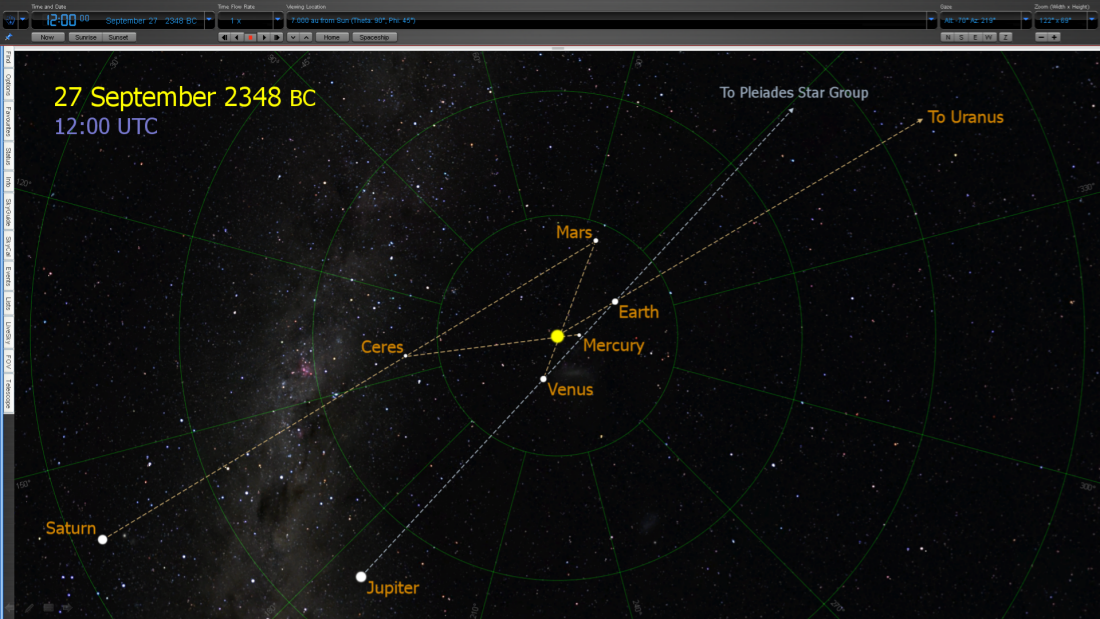Viewport: 1100px width, 619px height.
Task: Open the Options side tab
Action: coord(8,85)
